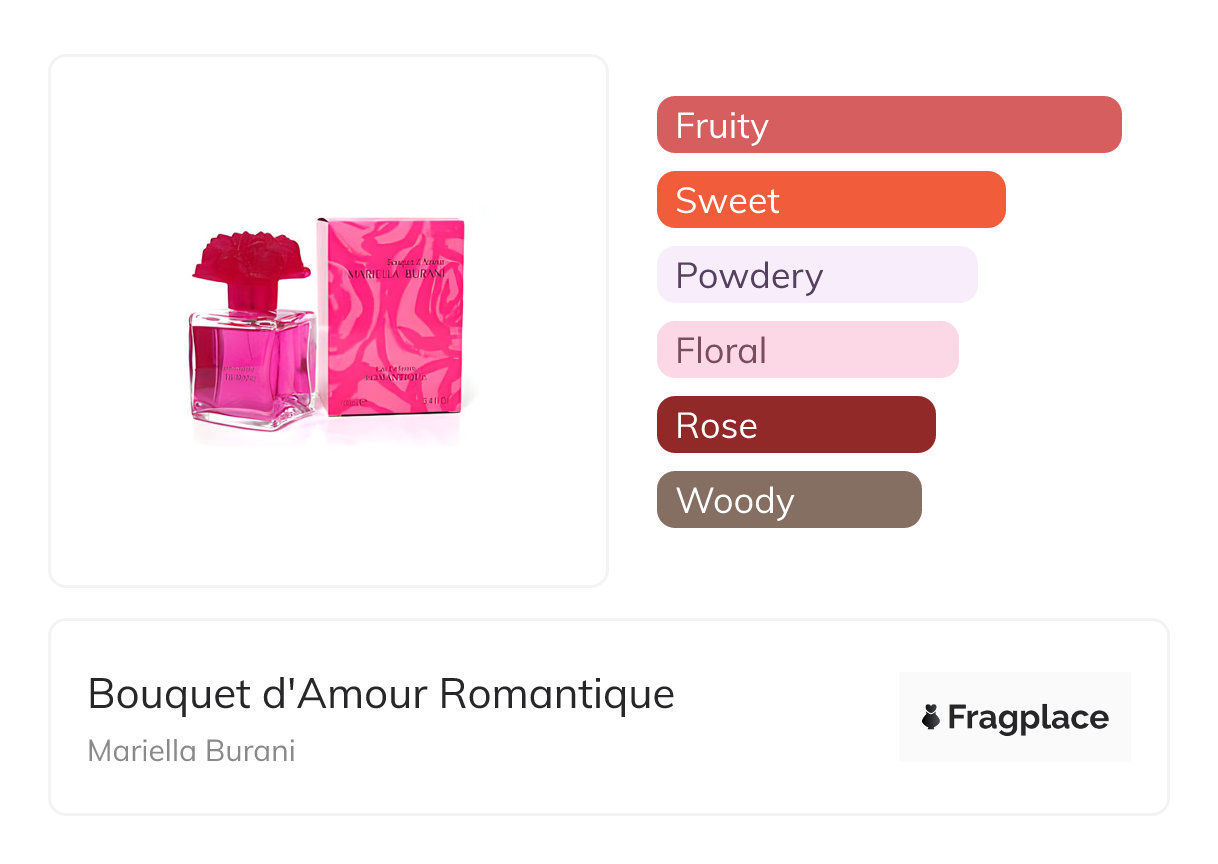Click MARIELLA BURANI text on the box
This screenshot has width=1218, height=864.
[x=394, y=273]
